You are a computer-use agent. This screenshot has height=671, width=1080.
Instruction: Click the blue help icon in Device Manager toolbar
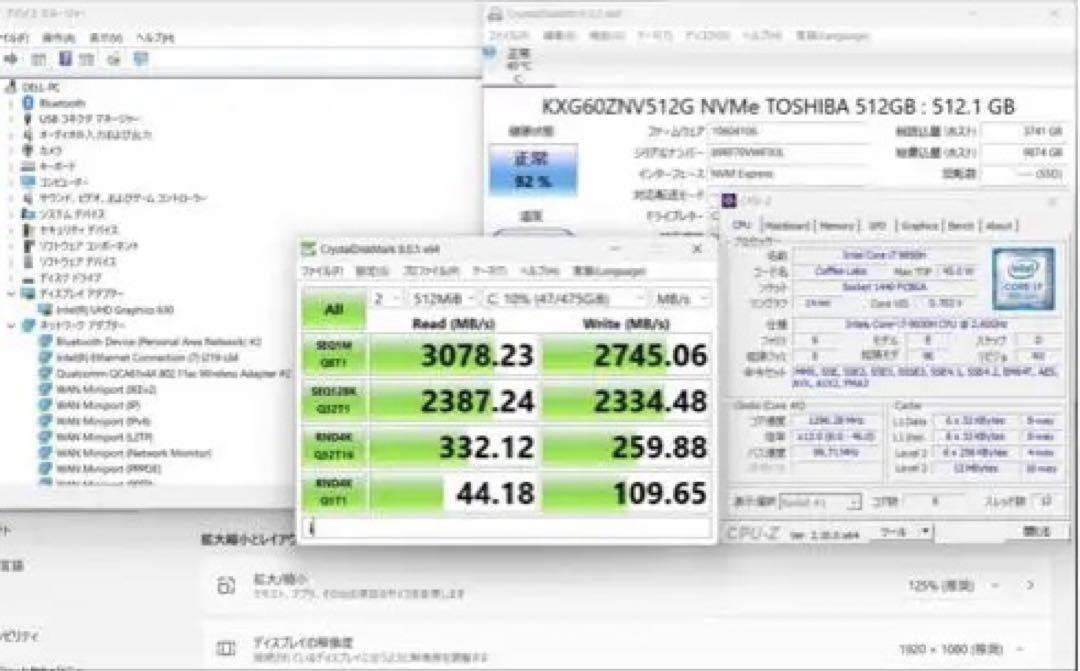pyautogui.click(x=65, y=59)
